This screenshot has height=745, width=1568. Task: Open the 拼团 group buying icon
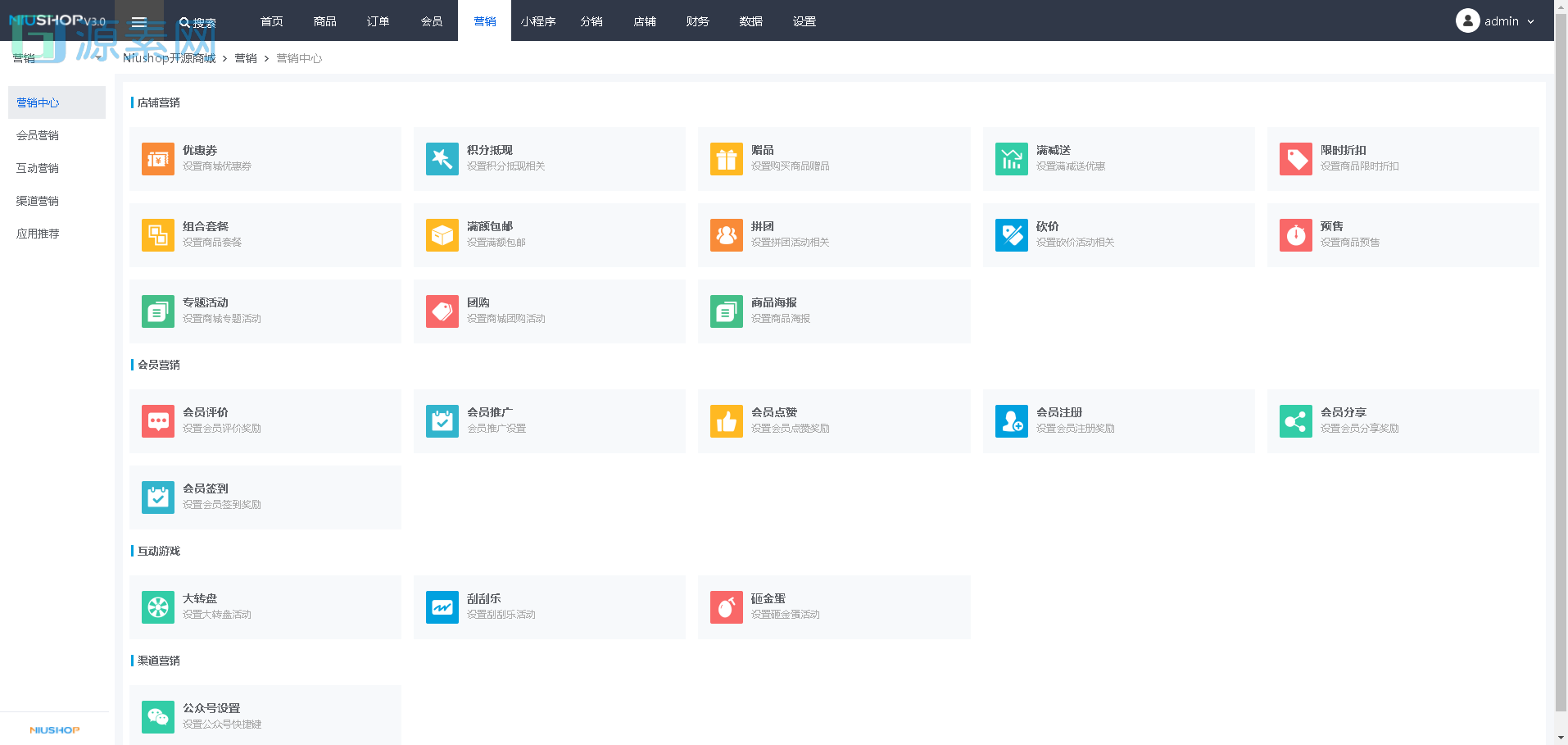point(726,235)
